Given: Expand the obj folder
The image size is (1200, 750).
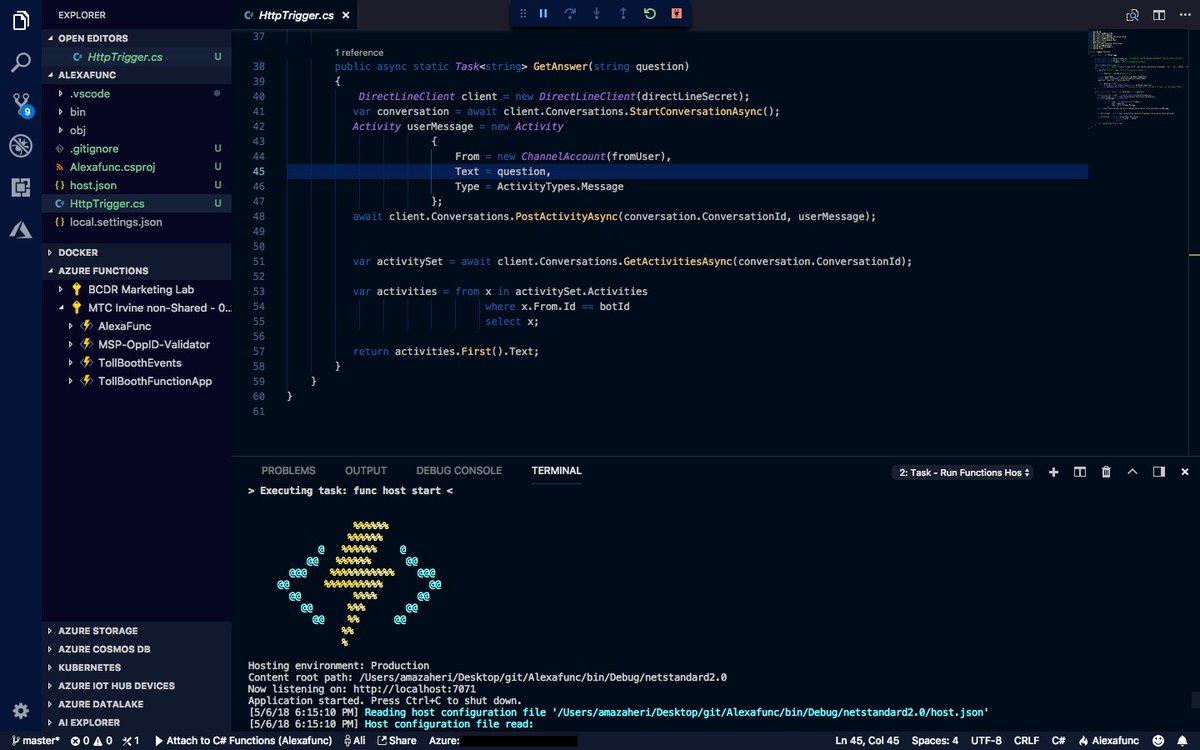Looking at the screenshot, I should [137, 130].
